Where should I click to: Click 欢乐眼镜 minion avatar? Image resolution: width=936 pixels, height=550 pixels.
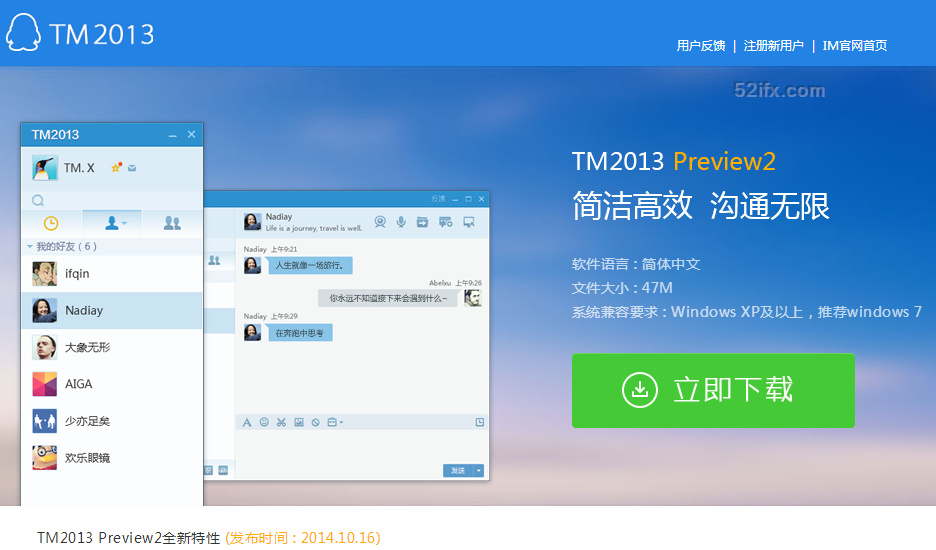click(45, 458)
